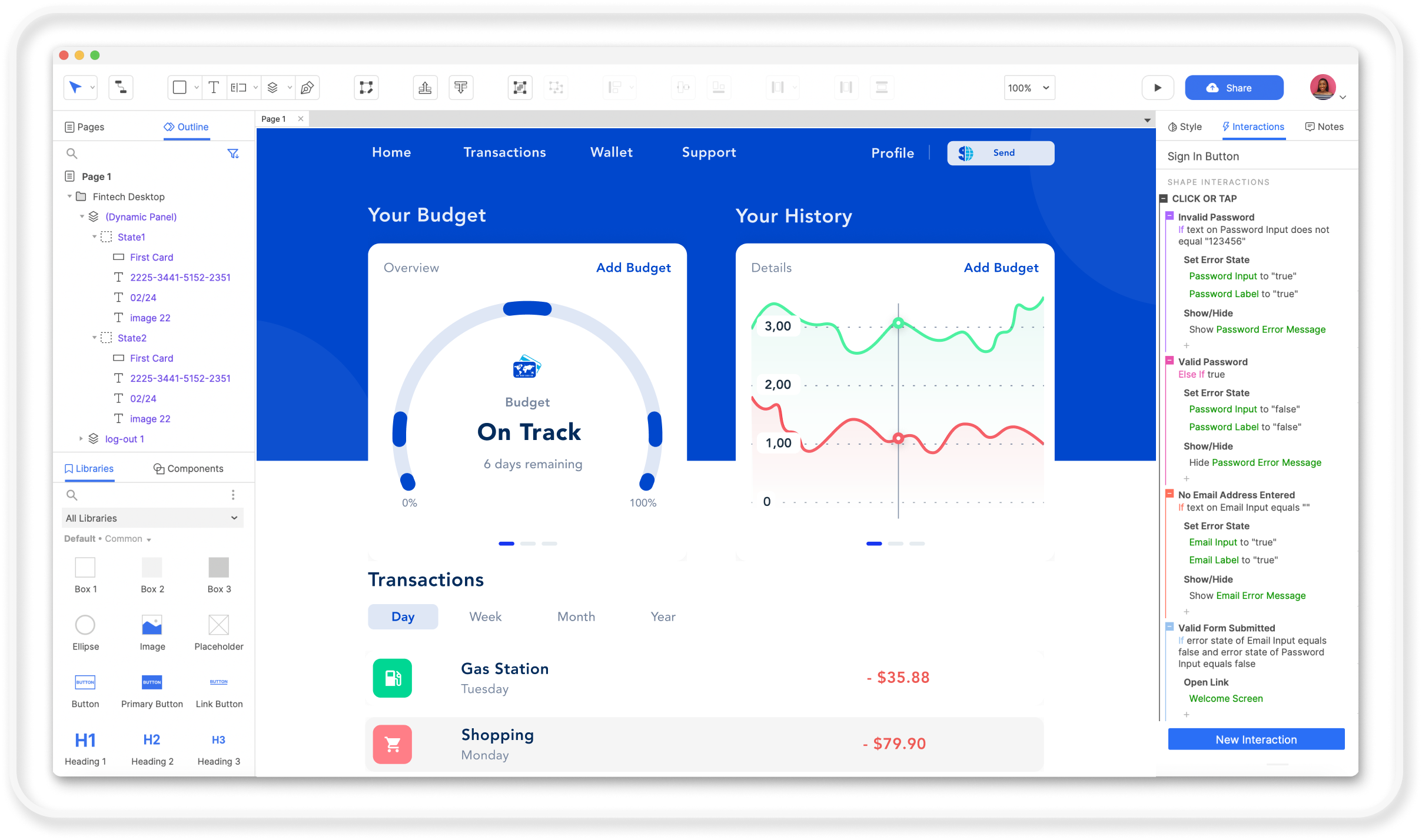
Task: Click the Text tool icon
Action: pyautogui.click(x=213, y=87)
